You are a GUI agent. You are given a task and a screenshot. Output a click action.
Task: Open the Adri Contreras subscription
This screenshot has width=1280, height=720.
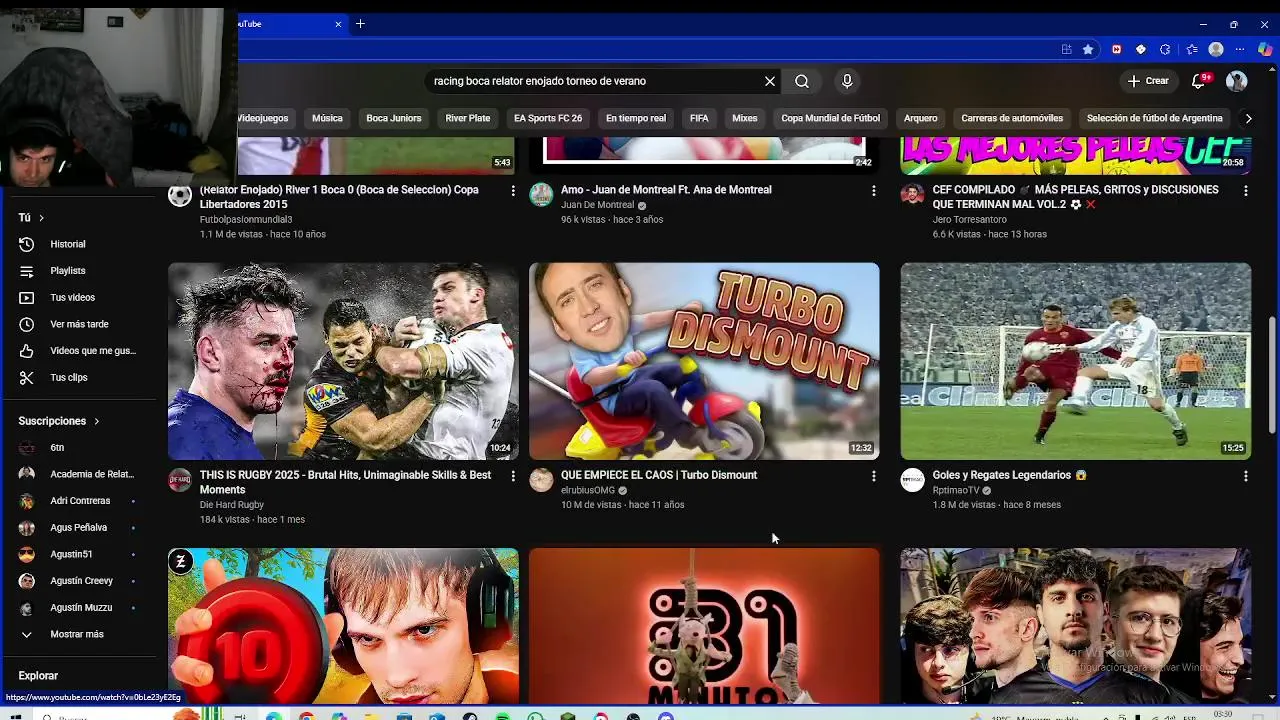click(x=78, y=501)
